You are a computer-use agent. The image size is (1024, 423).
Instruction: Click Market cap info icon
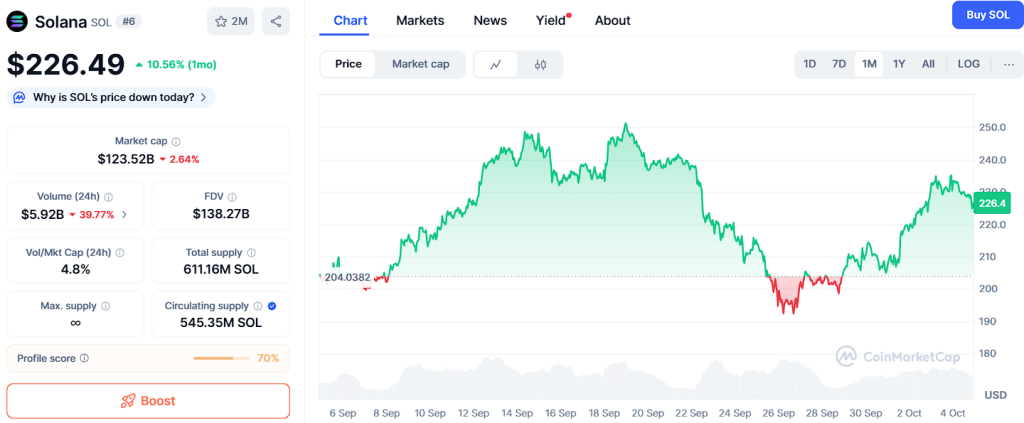pyautogui.click(x=176, y=142)
